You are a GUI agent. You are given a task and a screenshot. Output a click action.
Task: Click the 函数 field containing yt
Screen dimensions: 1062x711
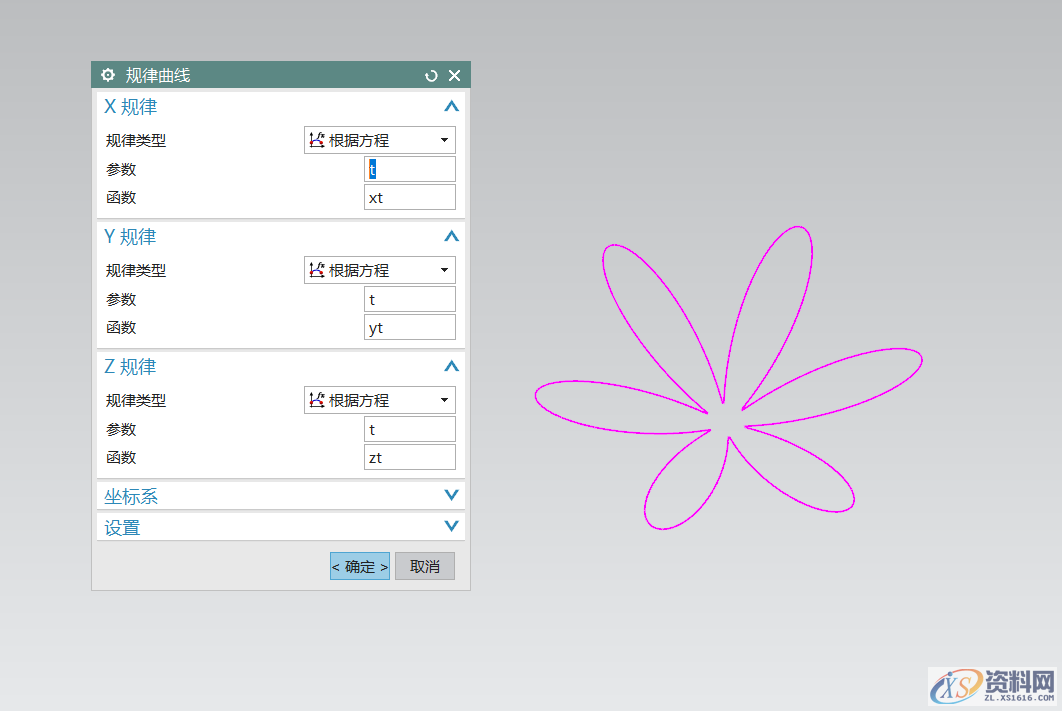click(x=410, y=327)
